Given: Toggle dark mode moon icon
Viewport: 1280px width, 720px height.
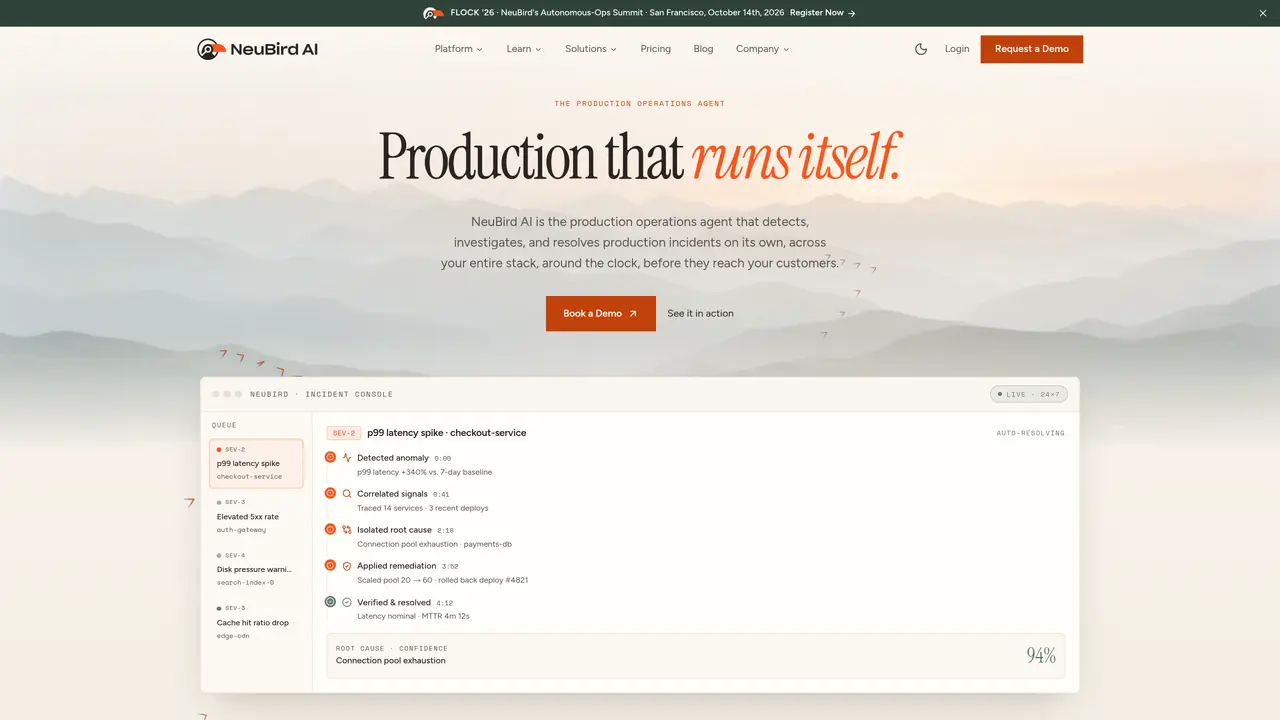Looking at the screenshot, I should click(x=921, y=49).
